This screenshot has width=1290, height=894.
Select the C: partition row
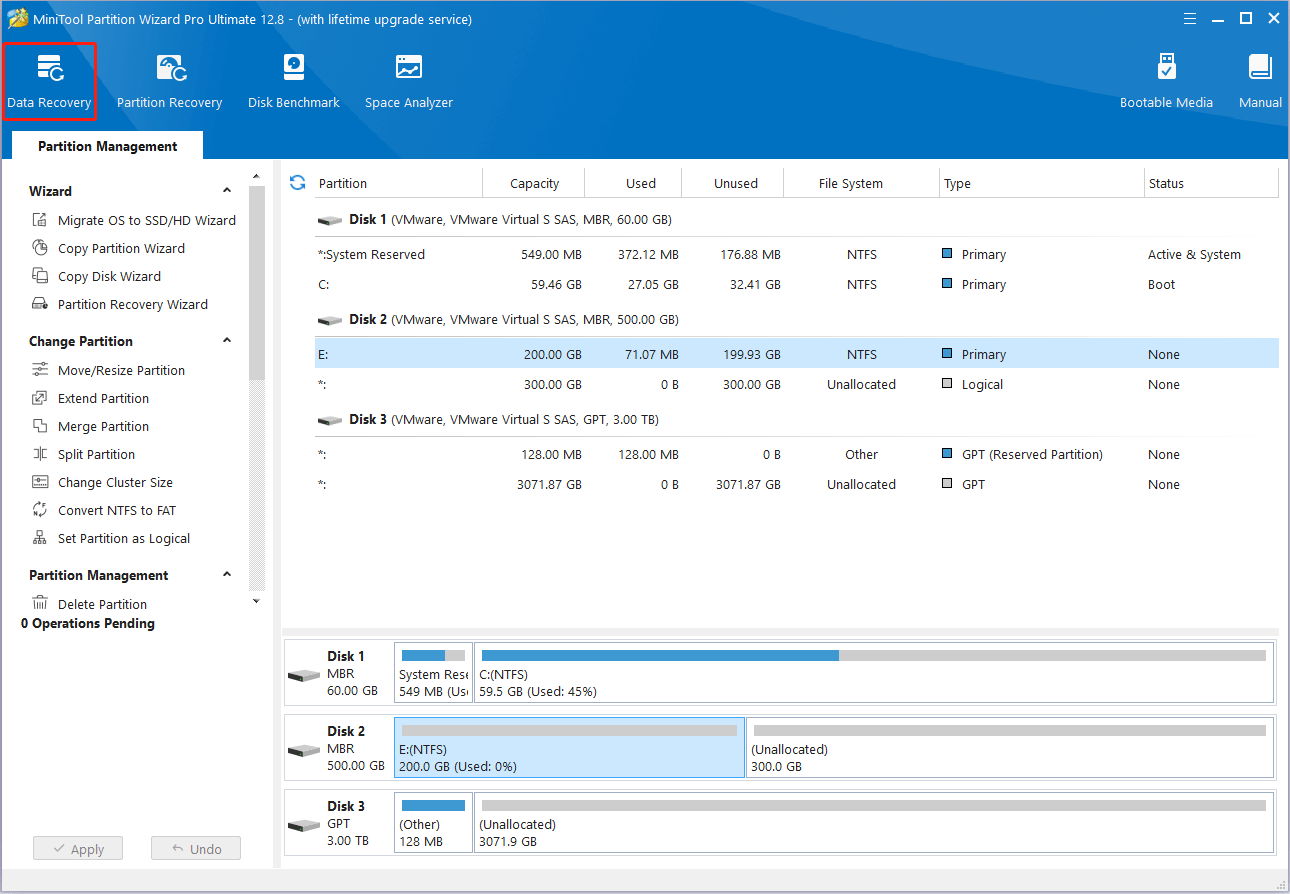(x=796, y=284)
